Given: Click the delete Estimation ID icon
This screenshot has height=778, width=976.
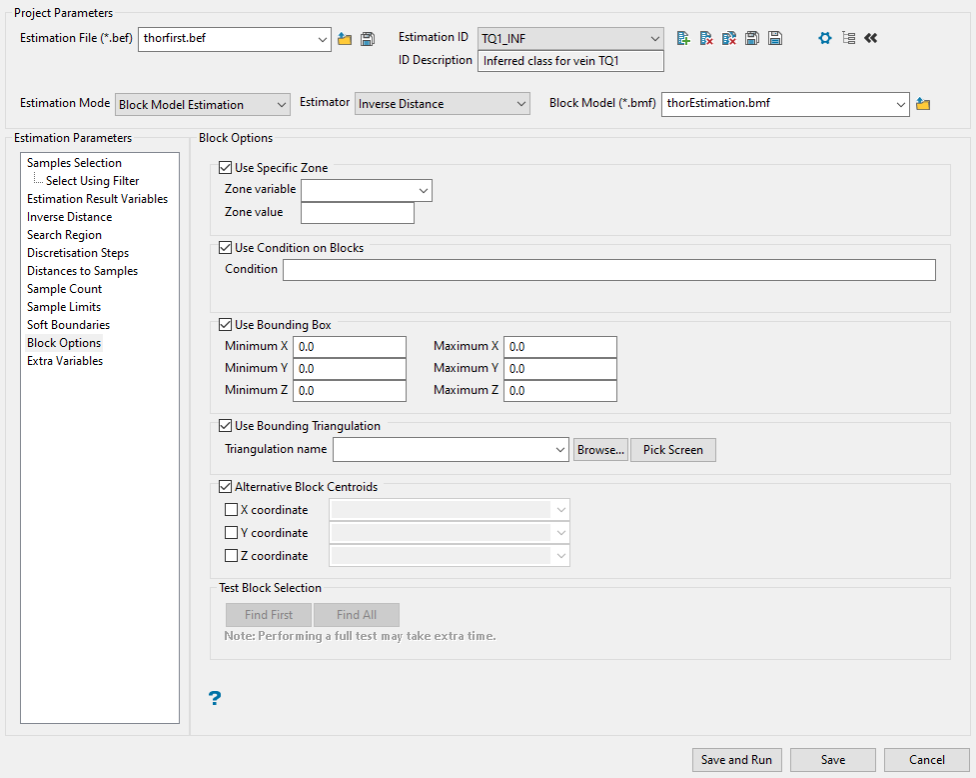Looking at the screenshot, I should (706, 38).
